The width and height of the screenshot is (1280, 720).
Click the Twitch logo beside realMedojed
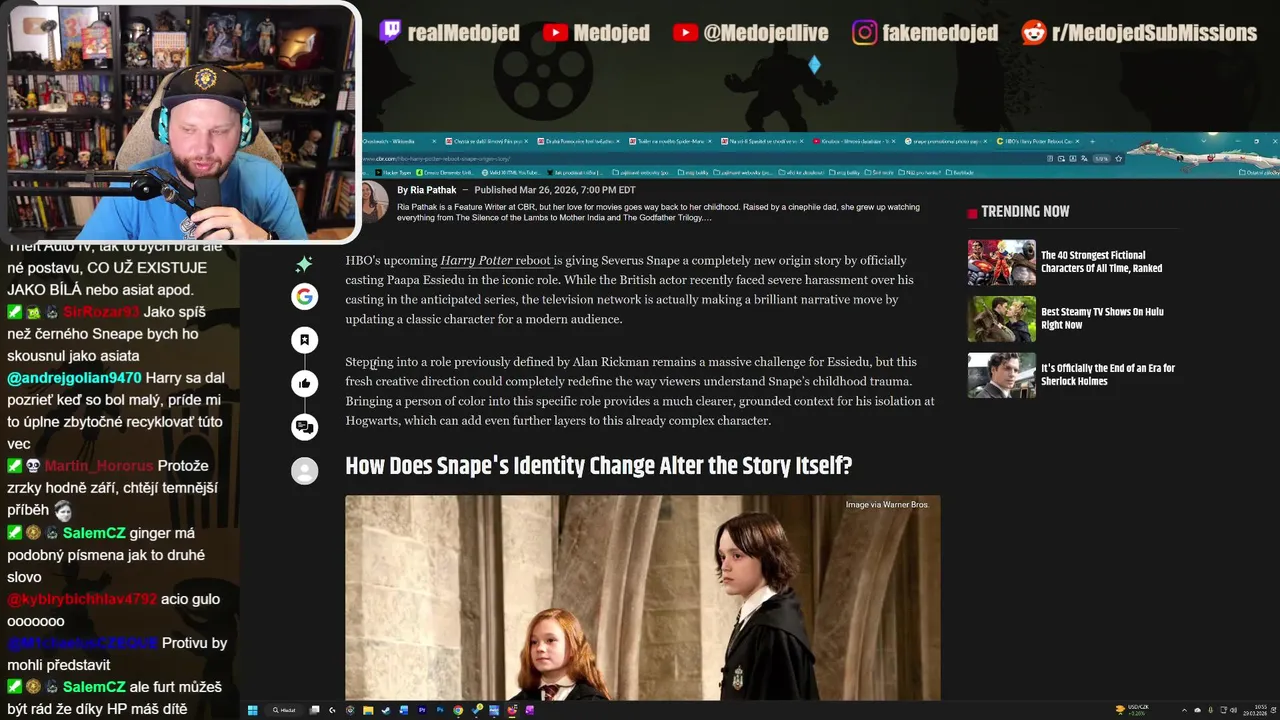[390, 32]
